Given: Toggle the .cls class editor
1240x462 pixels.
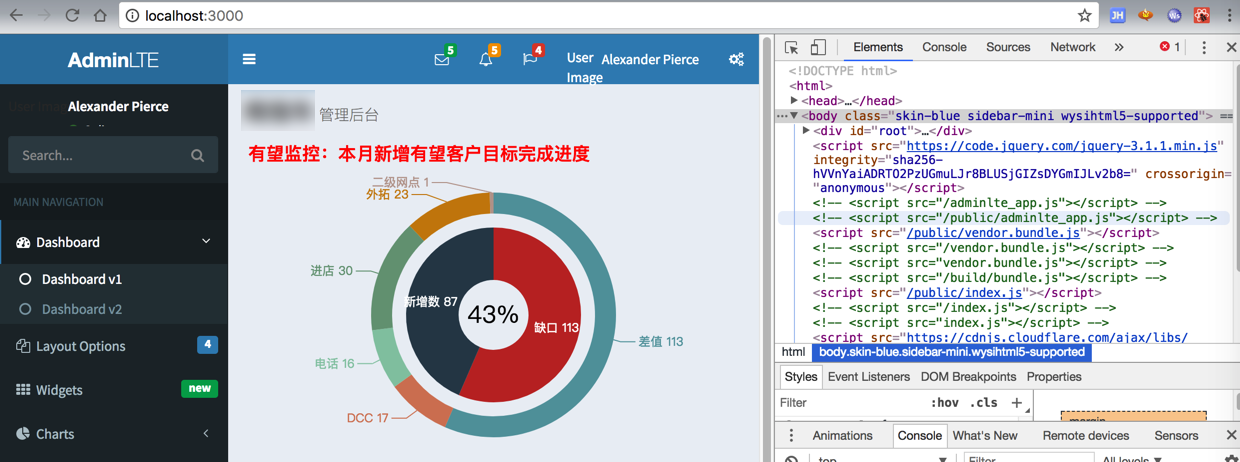Looking at the screenshot, I should [x=985, y=402].
